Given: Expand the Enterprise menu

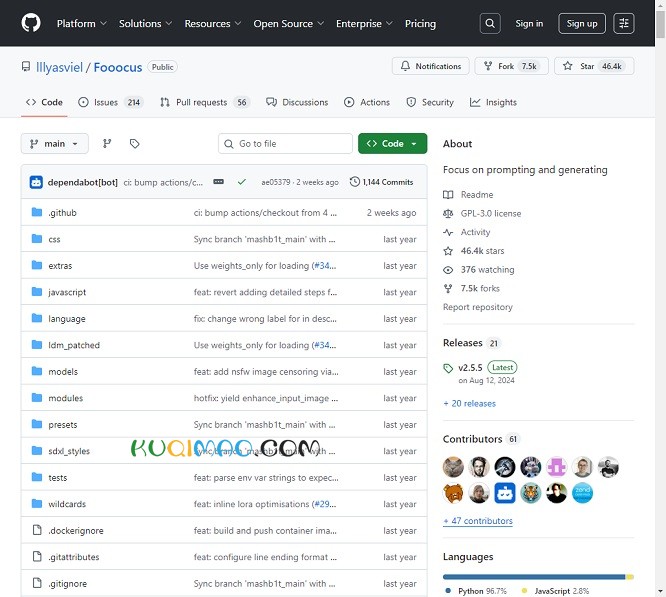Looking at the screenshot, I should (x=364, y=23).
